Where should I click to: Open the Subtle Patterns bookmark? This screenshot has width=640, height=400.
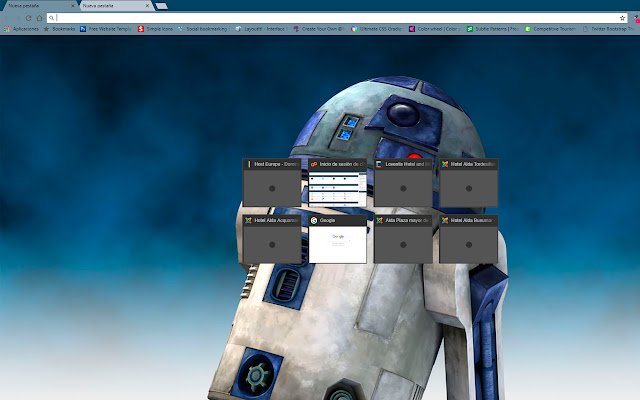click(x=493, y=29)
